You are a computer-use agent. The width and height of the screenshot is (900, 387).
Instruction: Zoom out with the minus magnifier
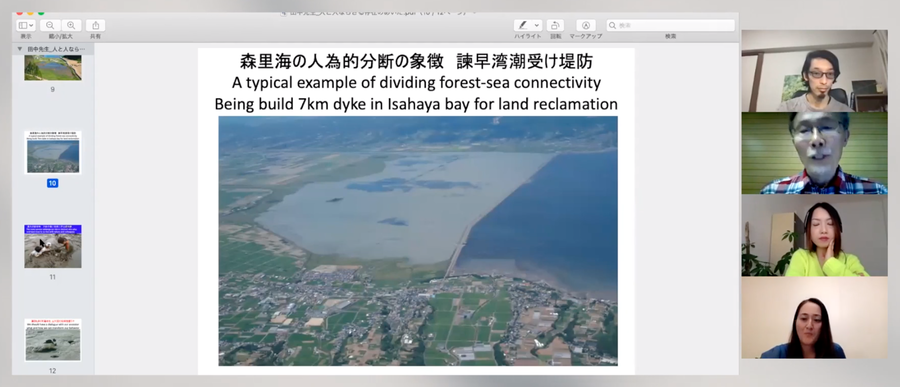(x=51, y=25)
